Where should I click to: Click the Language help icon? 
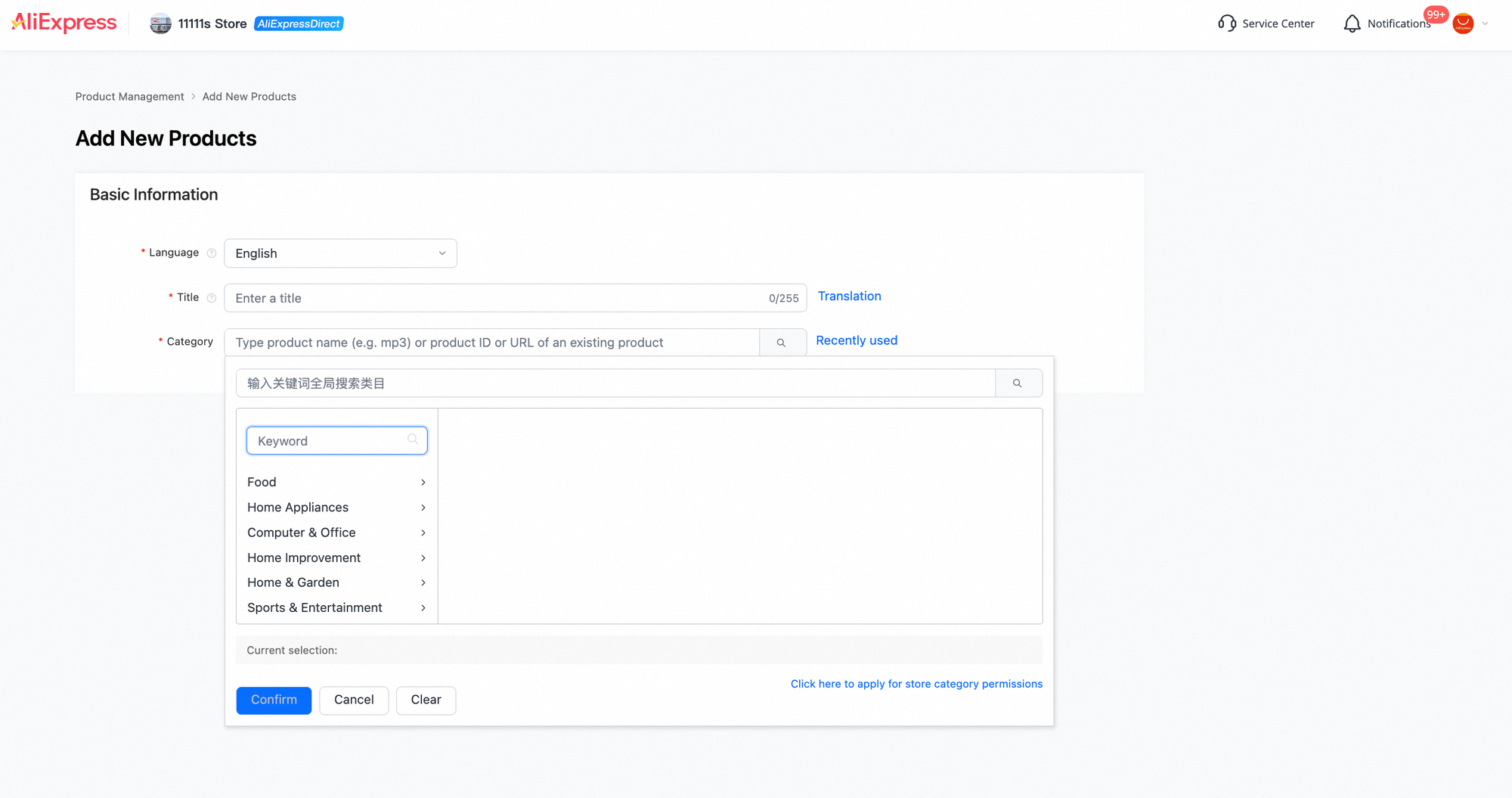tap(212, 253)
